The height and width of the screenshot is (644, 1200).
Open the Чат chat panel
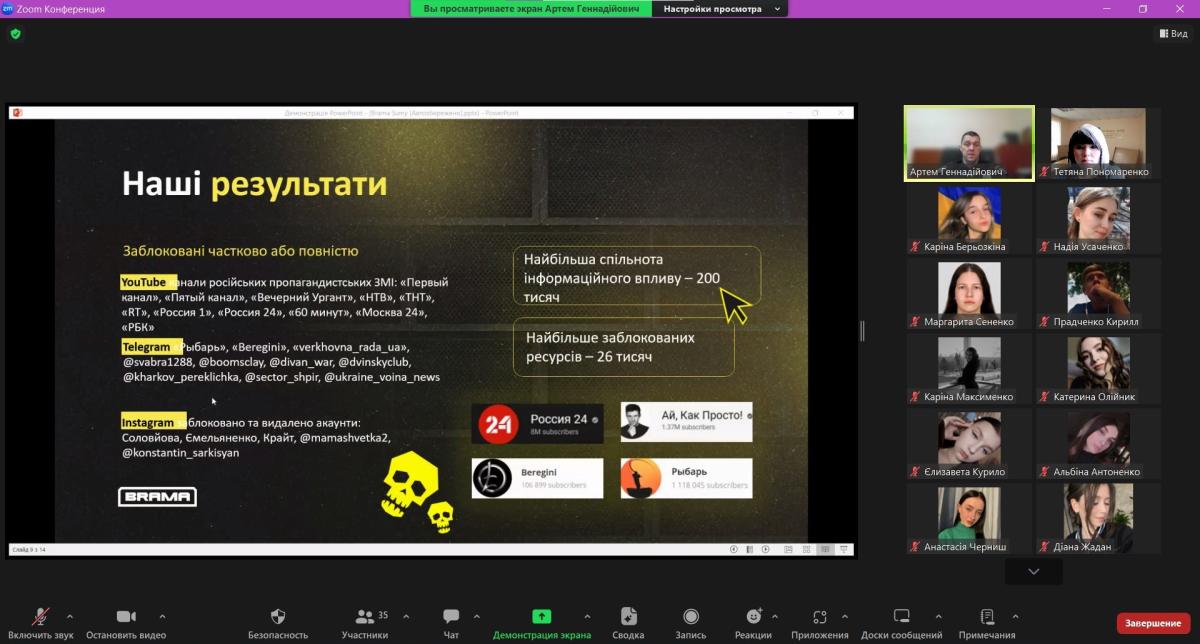pyautogui.click(x=451, y=617)
